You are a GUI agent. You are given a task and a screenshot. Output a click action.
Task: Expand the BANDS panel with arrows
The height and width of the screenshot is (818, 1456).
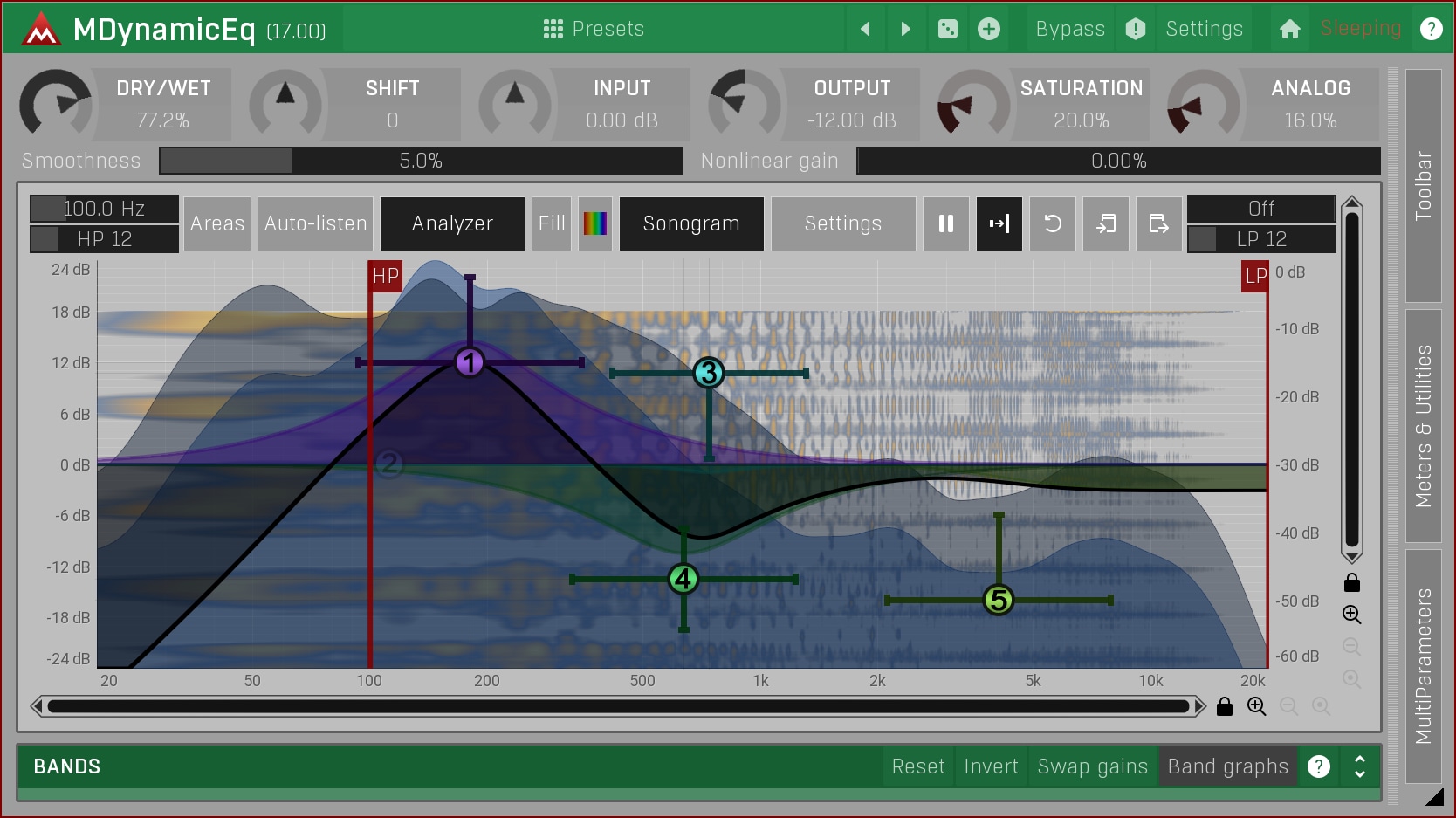point(1359,766)
